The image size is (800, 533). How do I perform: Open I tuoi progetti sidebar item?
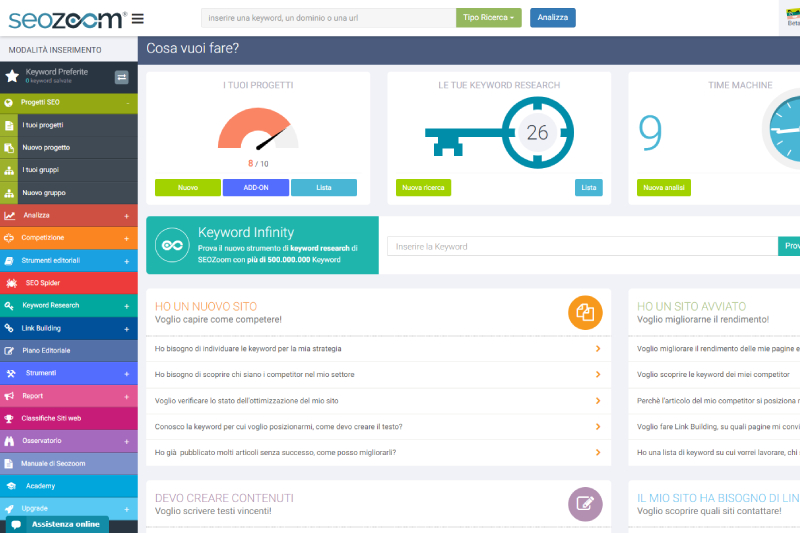tap(69, 125)
